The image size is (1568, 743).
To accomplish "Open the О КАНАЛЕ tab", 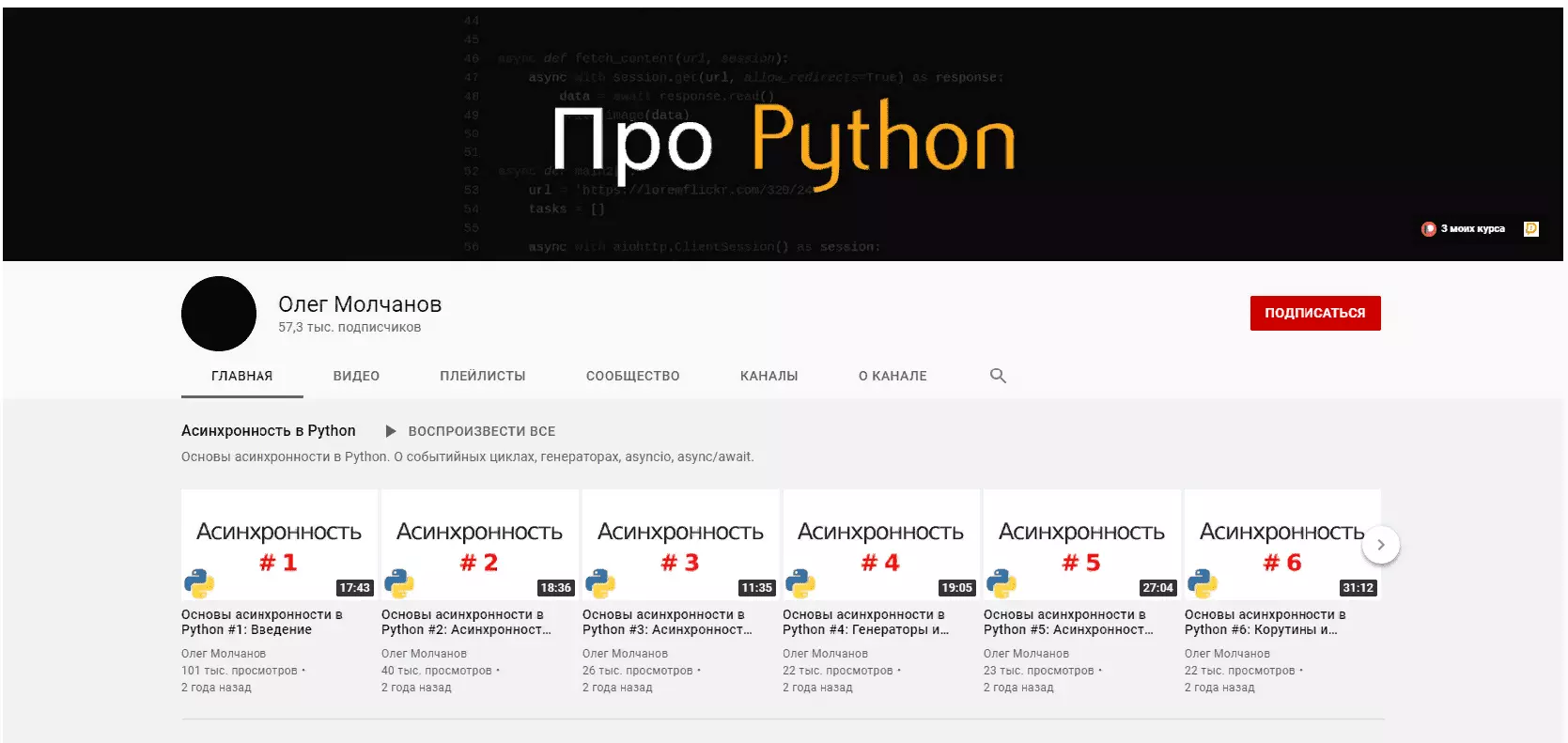I will pos(893,376).
